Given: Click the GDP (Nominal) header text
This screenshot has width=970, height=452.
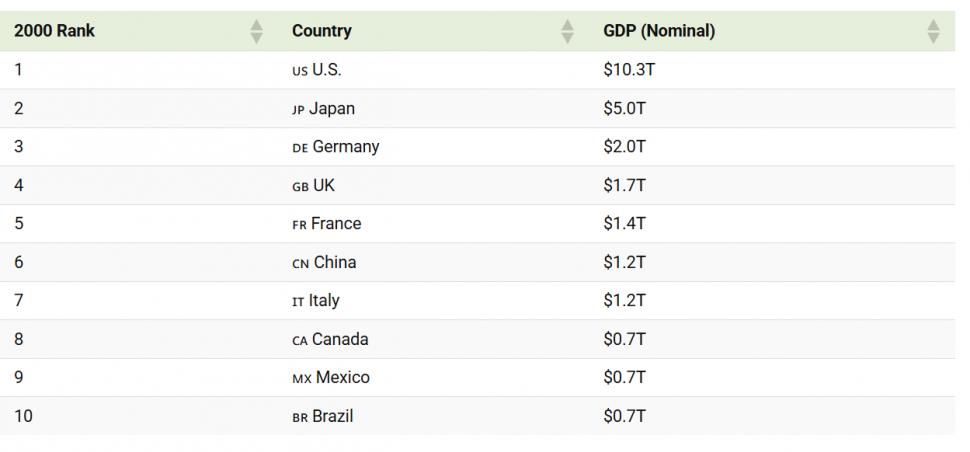Looking at the screenshot, I should (659, 31).
